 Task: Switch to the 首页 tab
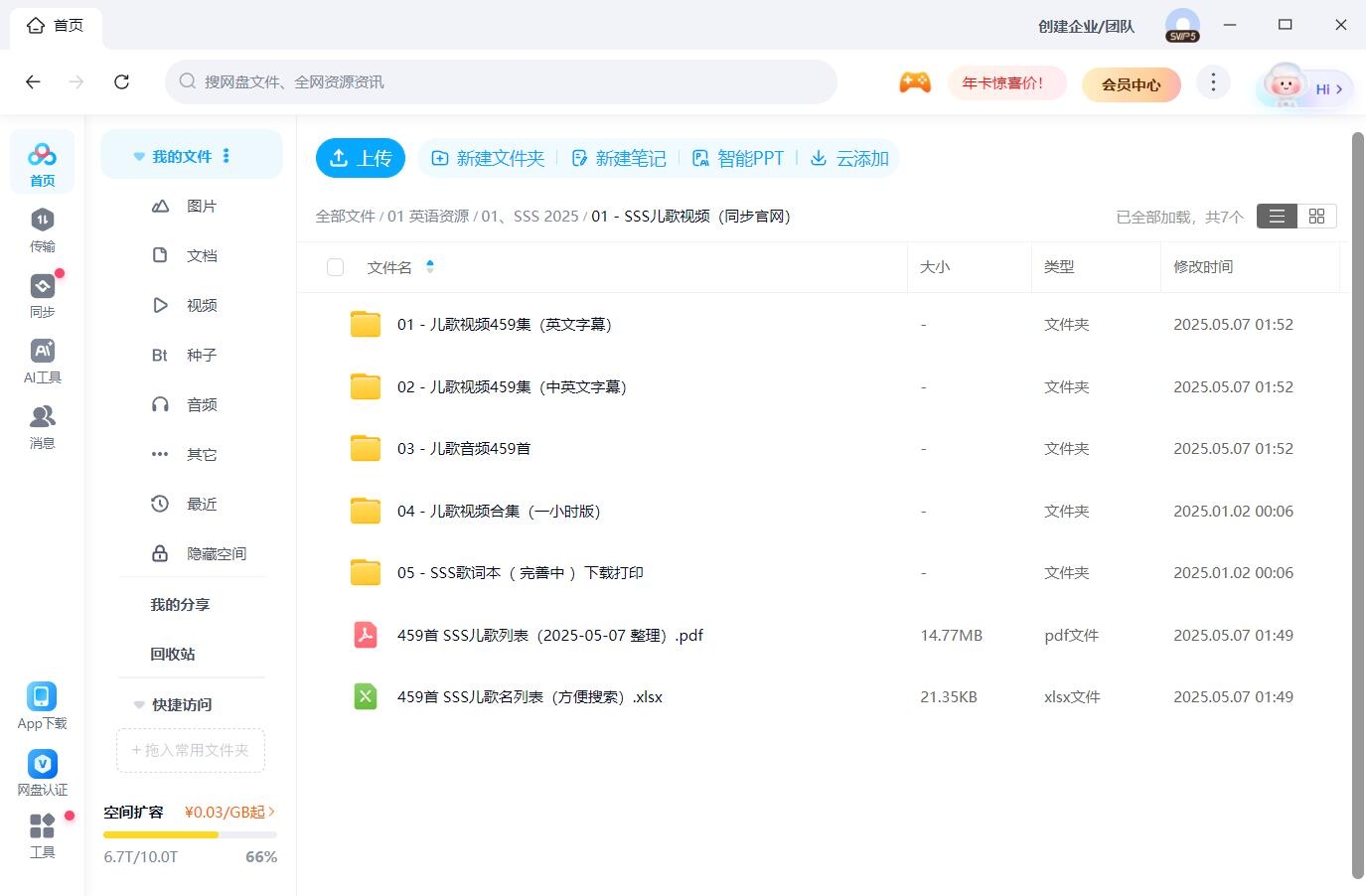tap(56, 25)
